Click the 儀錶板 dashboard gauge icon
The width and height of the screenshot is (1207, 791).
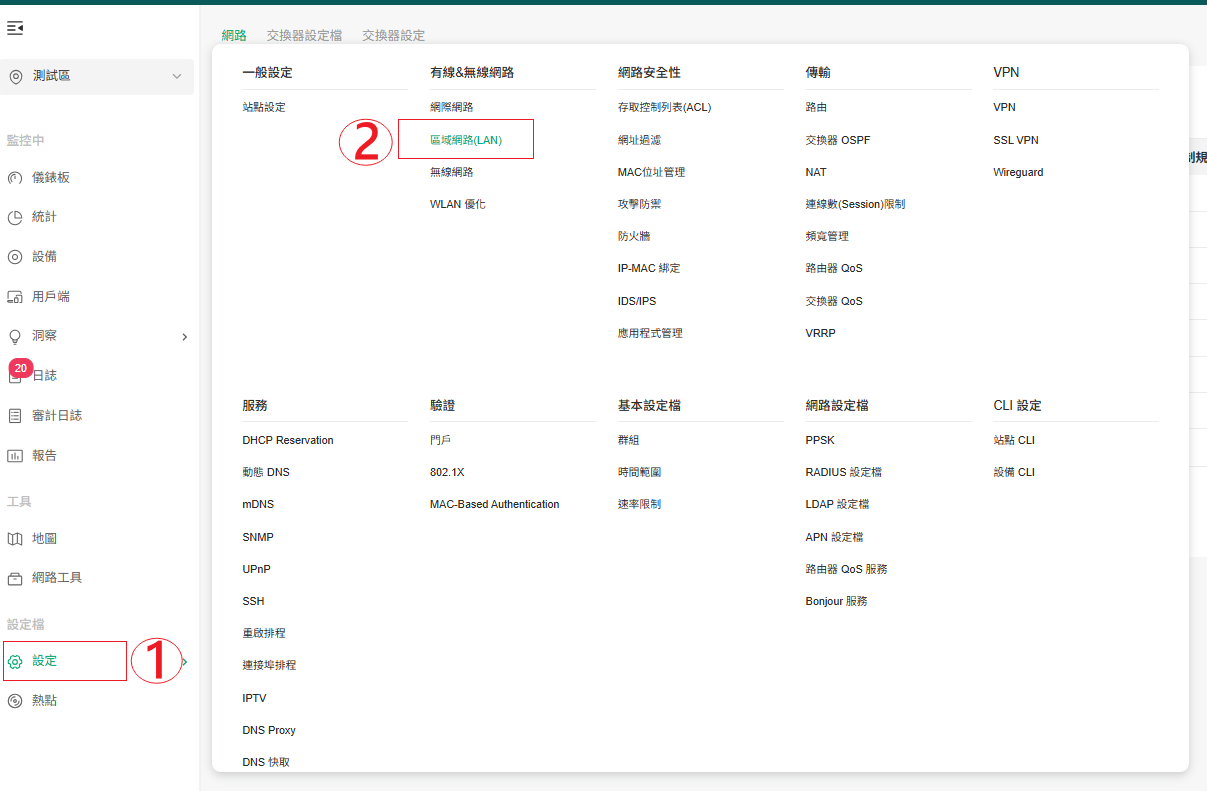tap(15, 178)
